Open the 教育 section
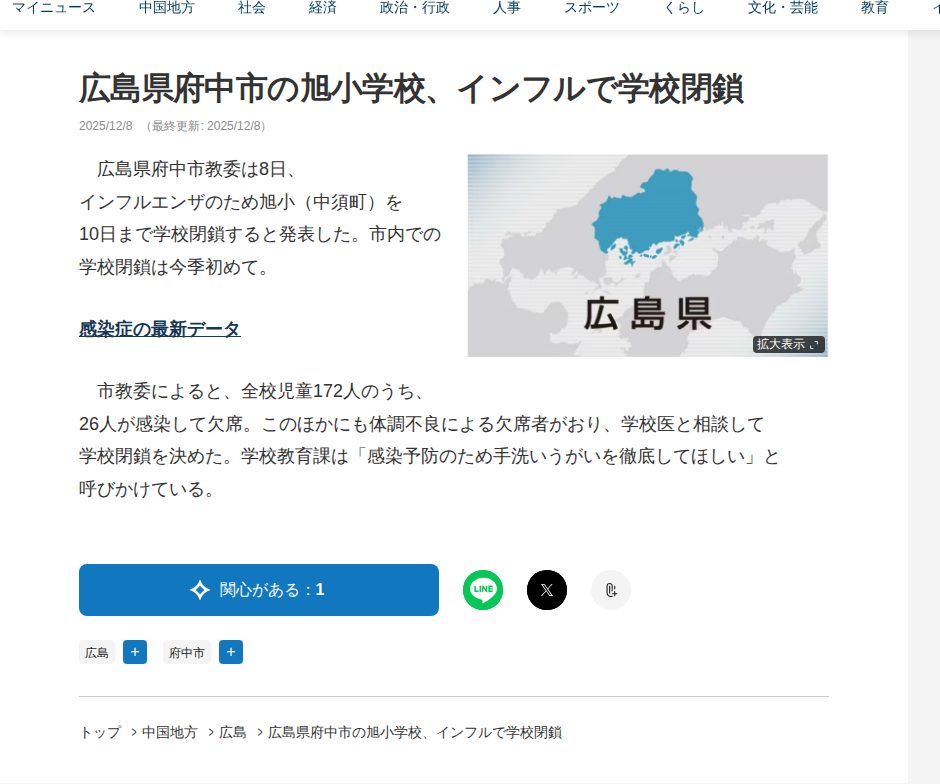 [874, 8]
